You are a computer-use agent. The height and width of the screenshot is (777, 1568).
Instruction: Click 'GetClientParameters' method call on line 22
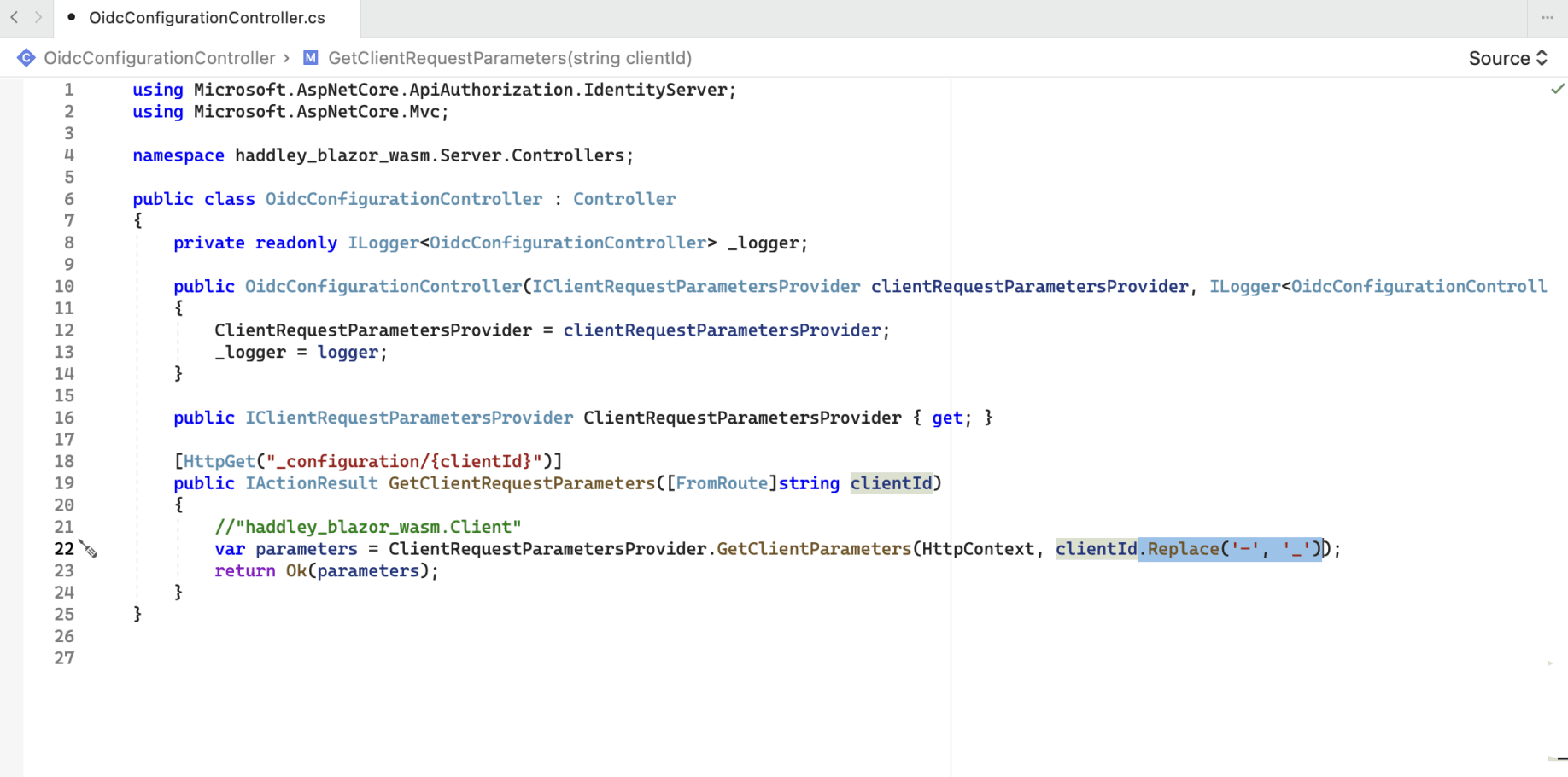pyautogui.click(x=814, y=549)
